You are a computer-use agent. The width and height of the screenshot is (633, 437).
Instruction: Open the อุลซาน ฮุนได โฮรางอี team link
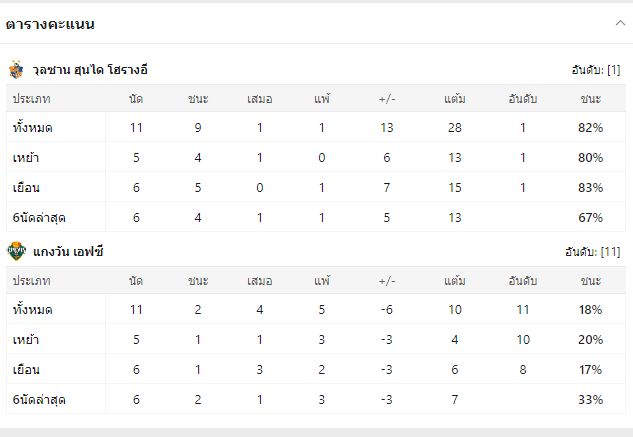pyautogui.click(x=91, y=70)
